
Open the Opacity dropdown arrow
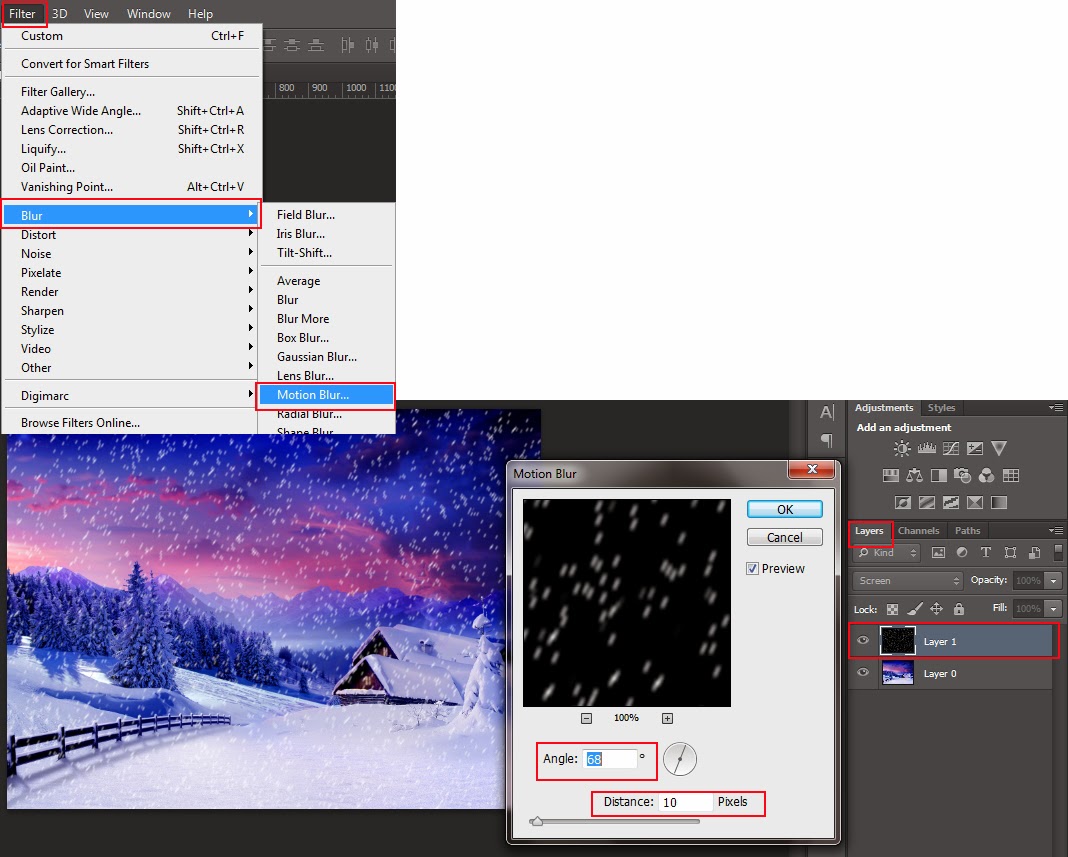(1053, 580)
